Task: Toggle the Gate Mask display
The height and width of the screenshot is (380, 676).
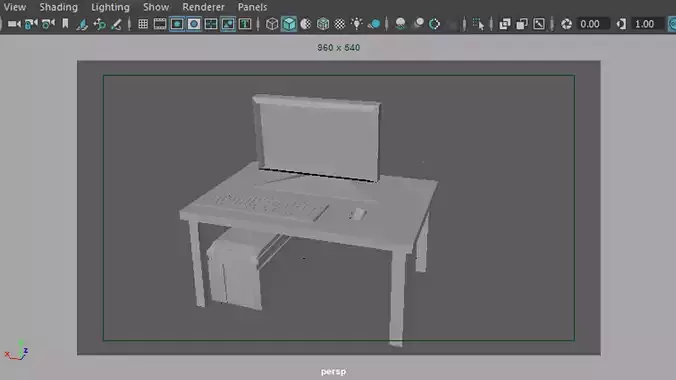Action: pyautogui.click(x=194, y=24)
